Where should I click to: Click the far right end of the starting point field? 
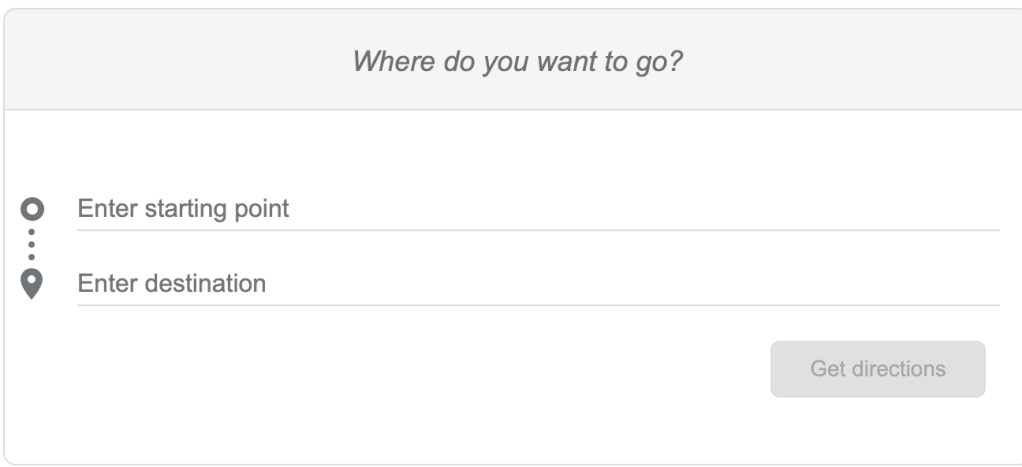(985, 209)
